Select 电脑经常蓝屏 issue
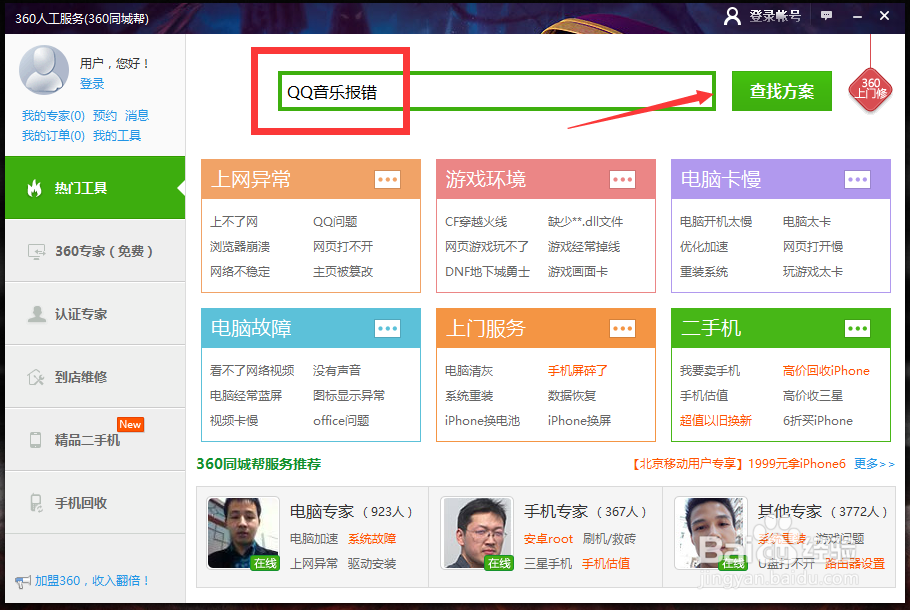 point(245,396)
